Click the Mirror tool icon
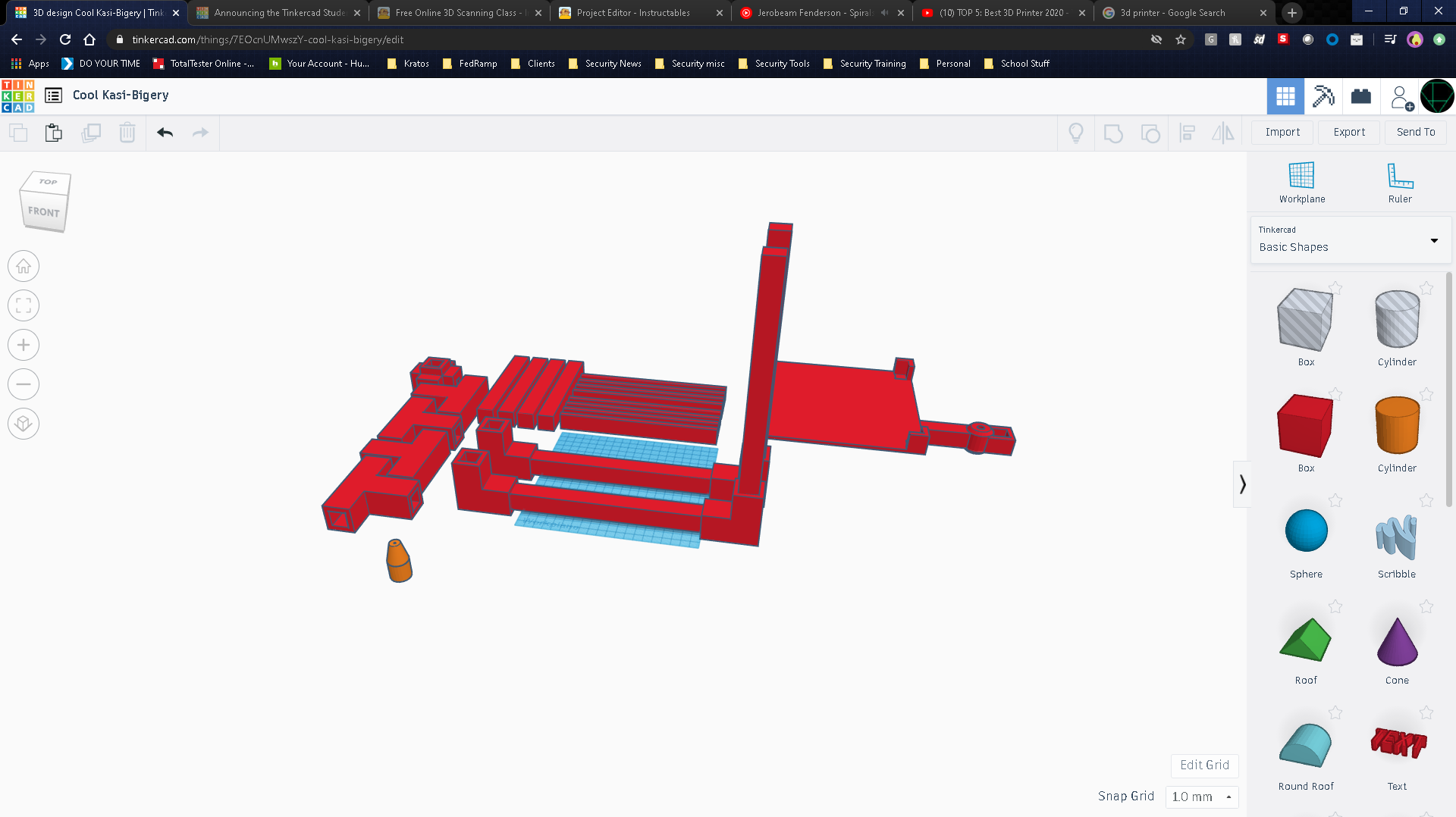Viewport: 1456px width, 817px height. pos(1223,133)
